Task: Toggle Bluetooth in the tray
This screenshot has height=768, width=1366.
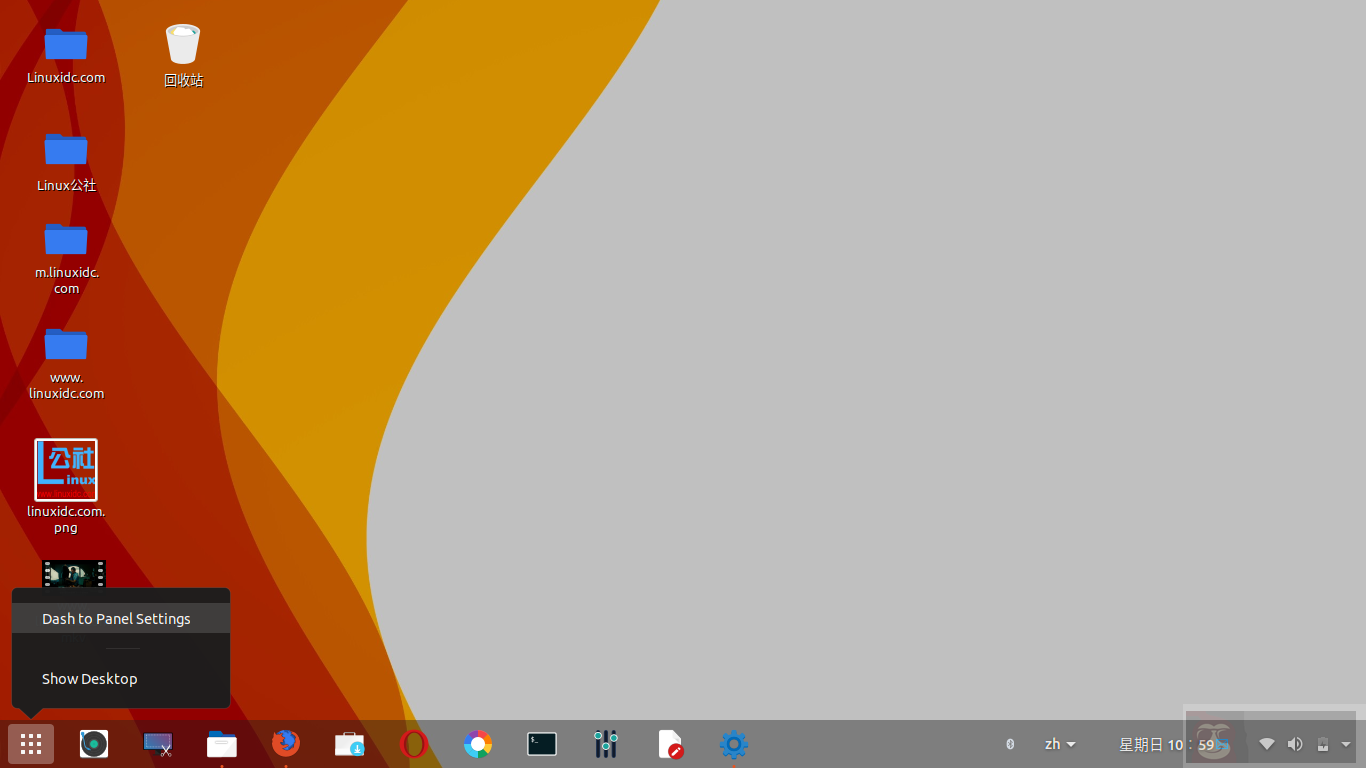Action: point(1009,744)
